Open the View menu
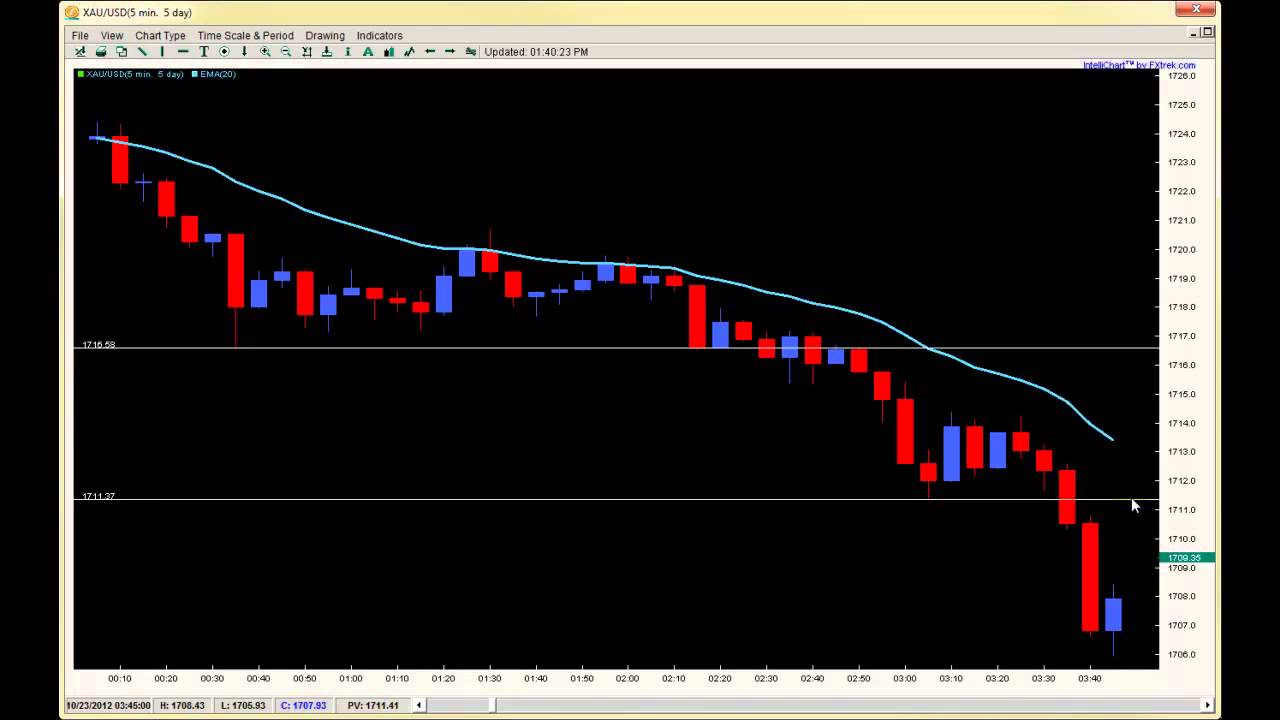This screenshot has height=720, width=1280. [x=112, y=35]
